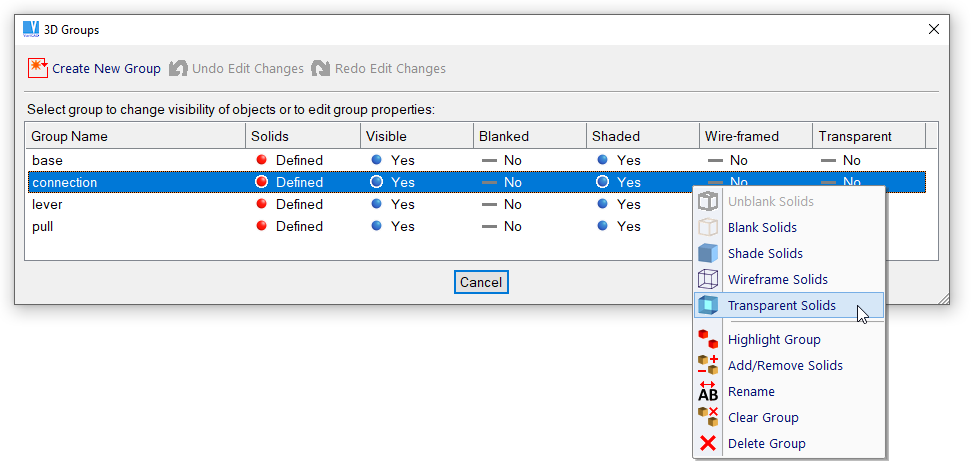Click Redo Edit Changes in toolbar
973x467 pixels.
(x=378, y=69)
